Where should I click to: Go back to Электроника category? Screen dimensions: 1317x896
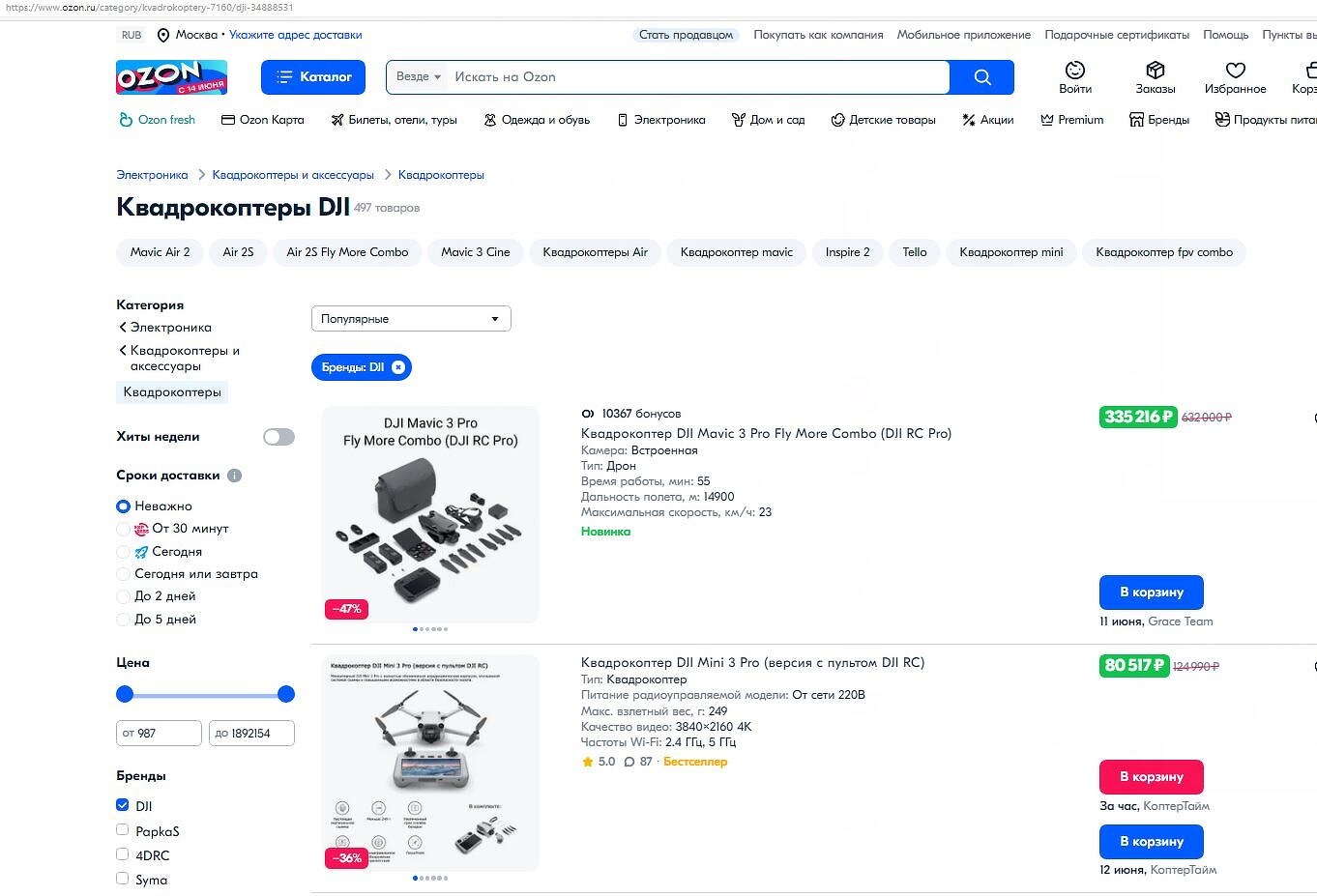click(170, 328)
